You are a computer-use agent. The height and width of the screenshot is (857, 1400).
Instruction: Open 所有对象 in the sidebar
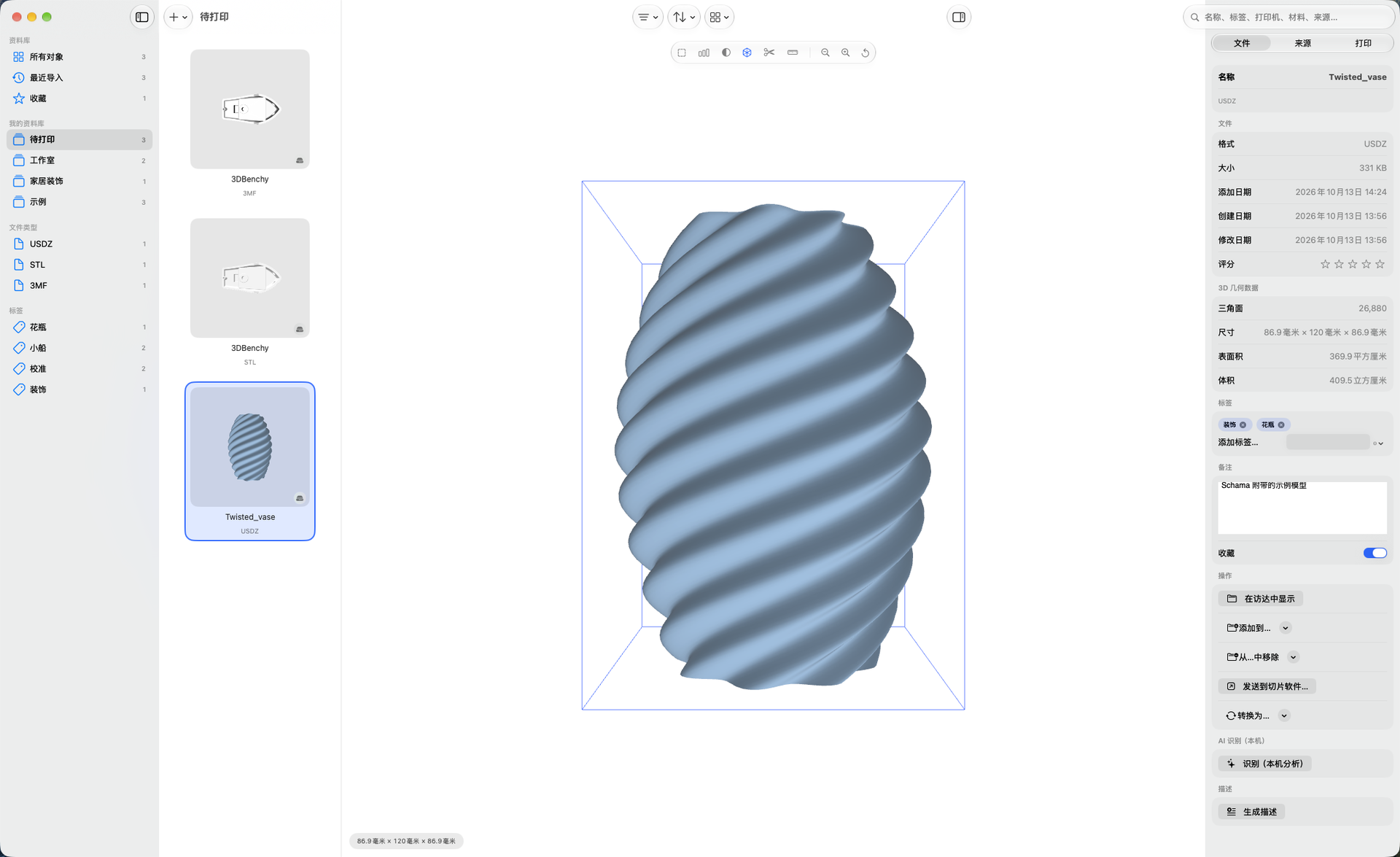click(x=79, y=57)
